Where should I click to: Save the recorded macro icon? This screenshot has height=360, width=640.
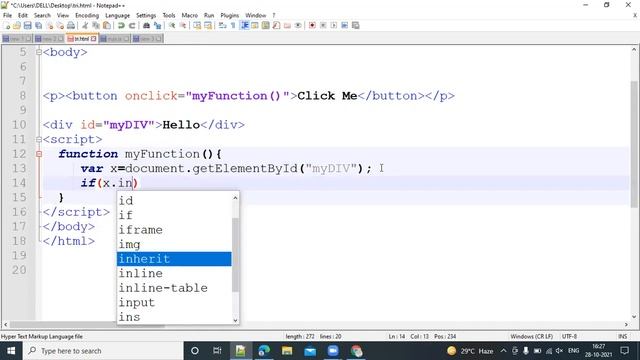tap(356, 25)
